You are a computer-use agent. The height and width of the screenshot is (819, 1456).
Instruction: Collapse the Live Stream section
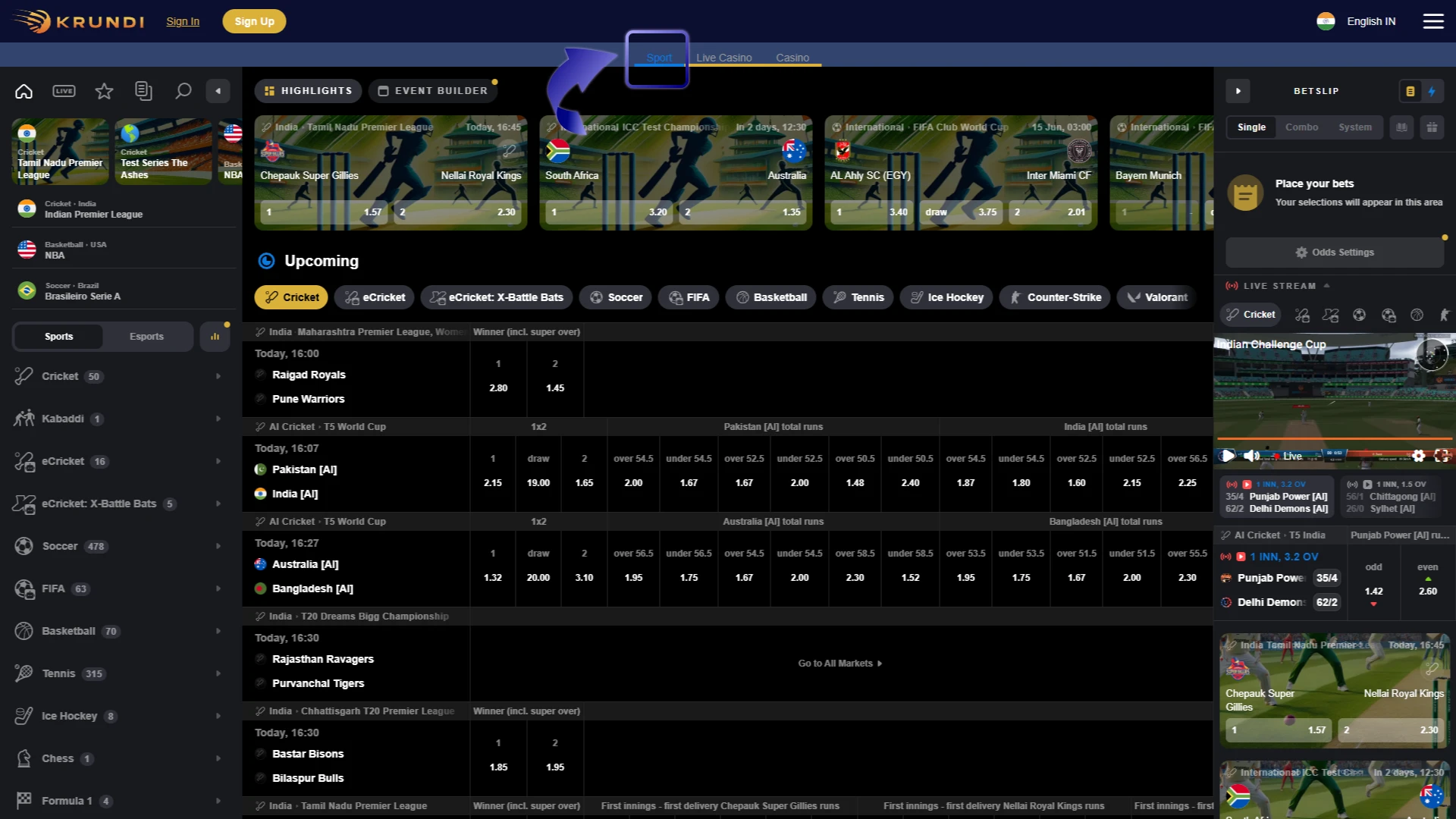tap(1326, 286)
